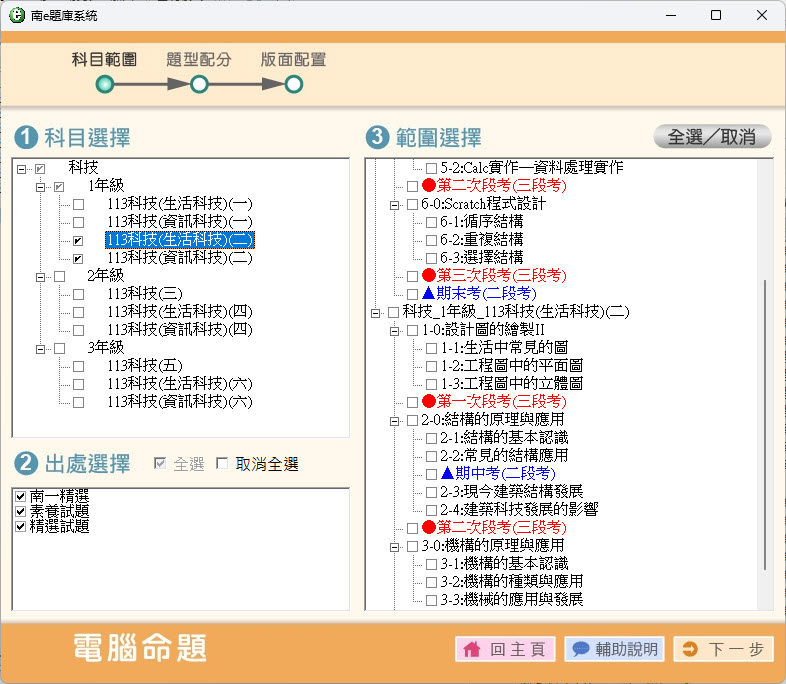The height and width of the screenshot is (684, 786).
Task: Select 3-1:機構的基本認識 row
Action: click(x=504, y=564)
